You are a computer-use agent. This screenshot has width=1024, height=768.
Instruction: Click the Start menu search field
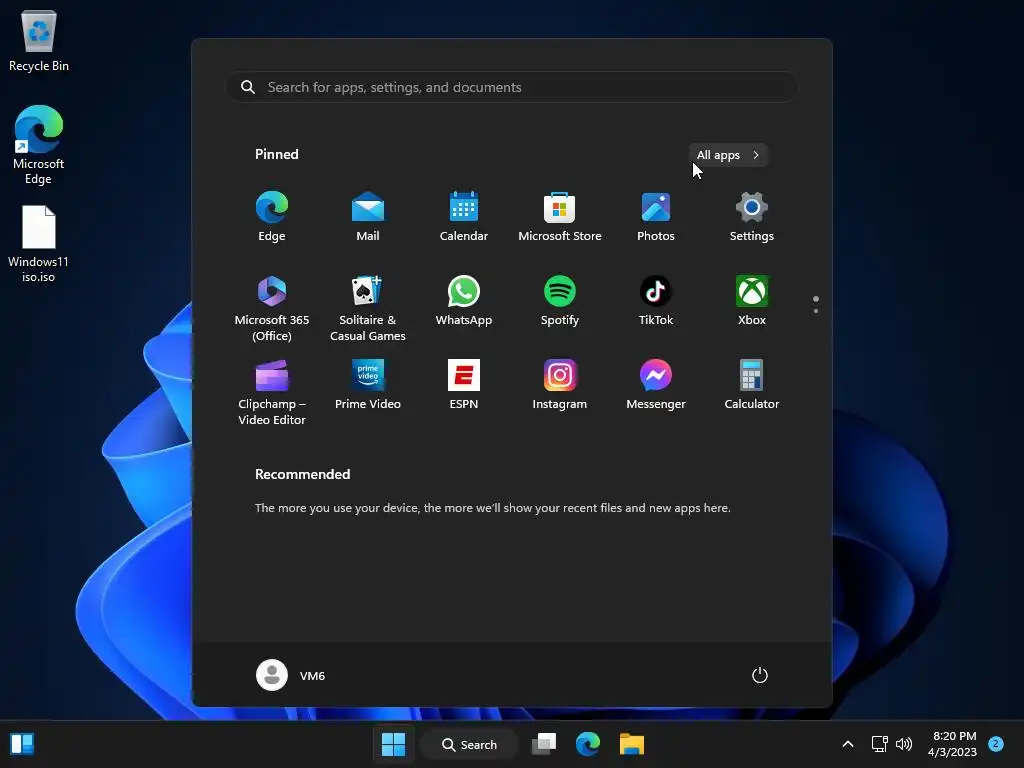(512, 87)
